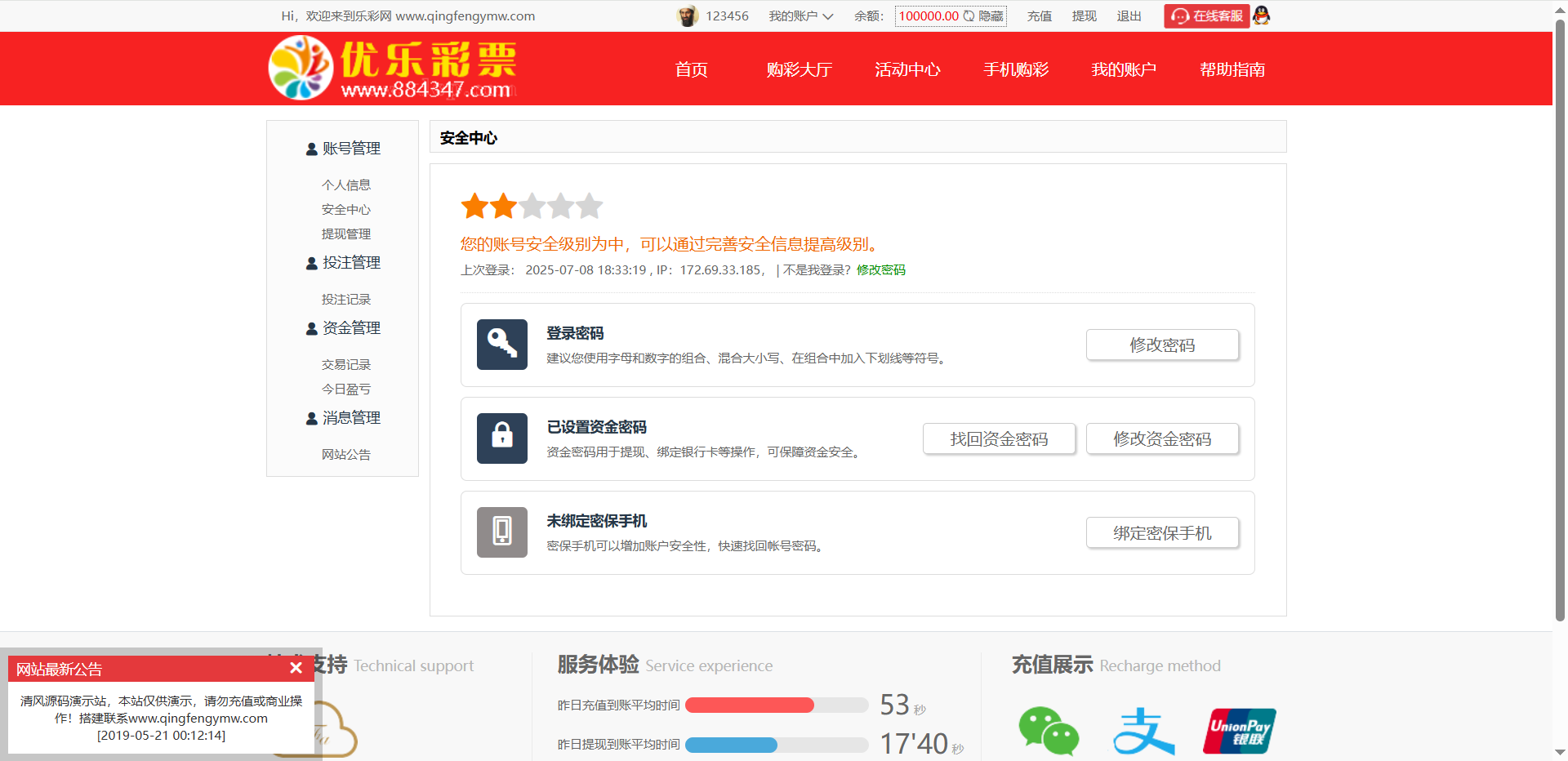Screen dimensions: 1568x761
Task: Click the Alipay icon
Action: 1143,731
